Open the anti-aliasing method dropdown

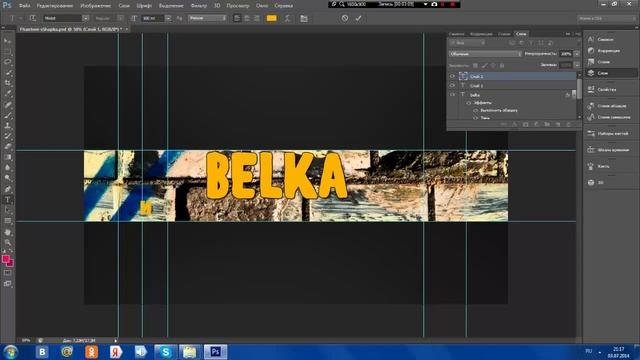tap(207, 18)
